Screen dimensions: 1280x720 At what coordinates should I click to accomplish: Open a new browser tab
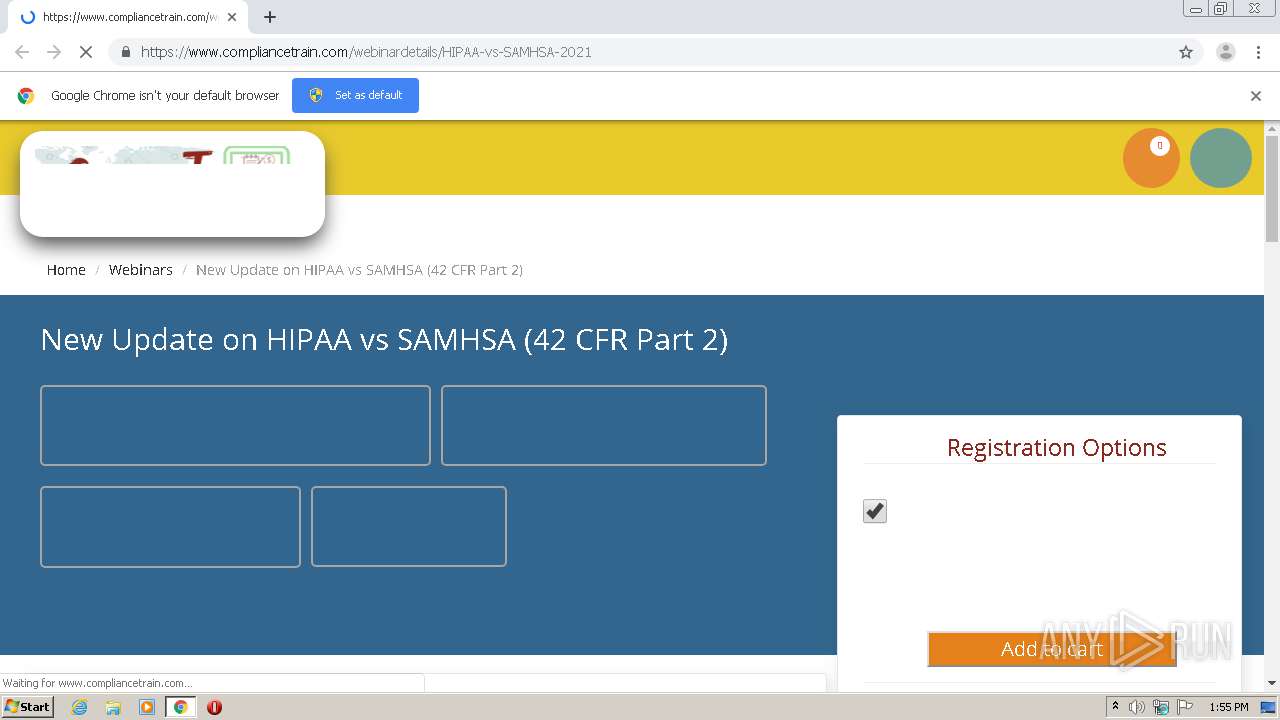(x=269, y=17)
